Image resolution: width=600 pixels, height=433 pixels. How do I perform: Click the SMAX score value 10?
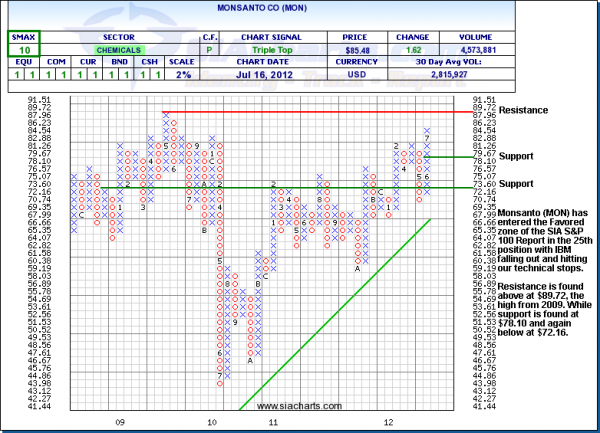coord(22,48)
